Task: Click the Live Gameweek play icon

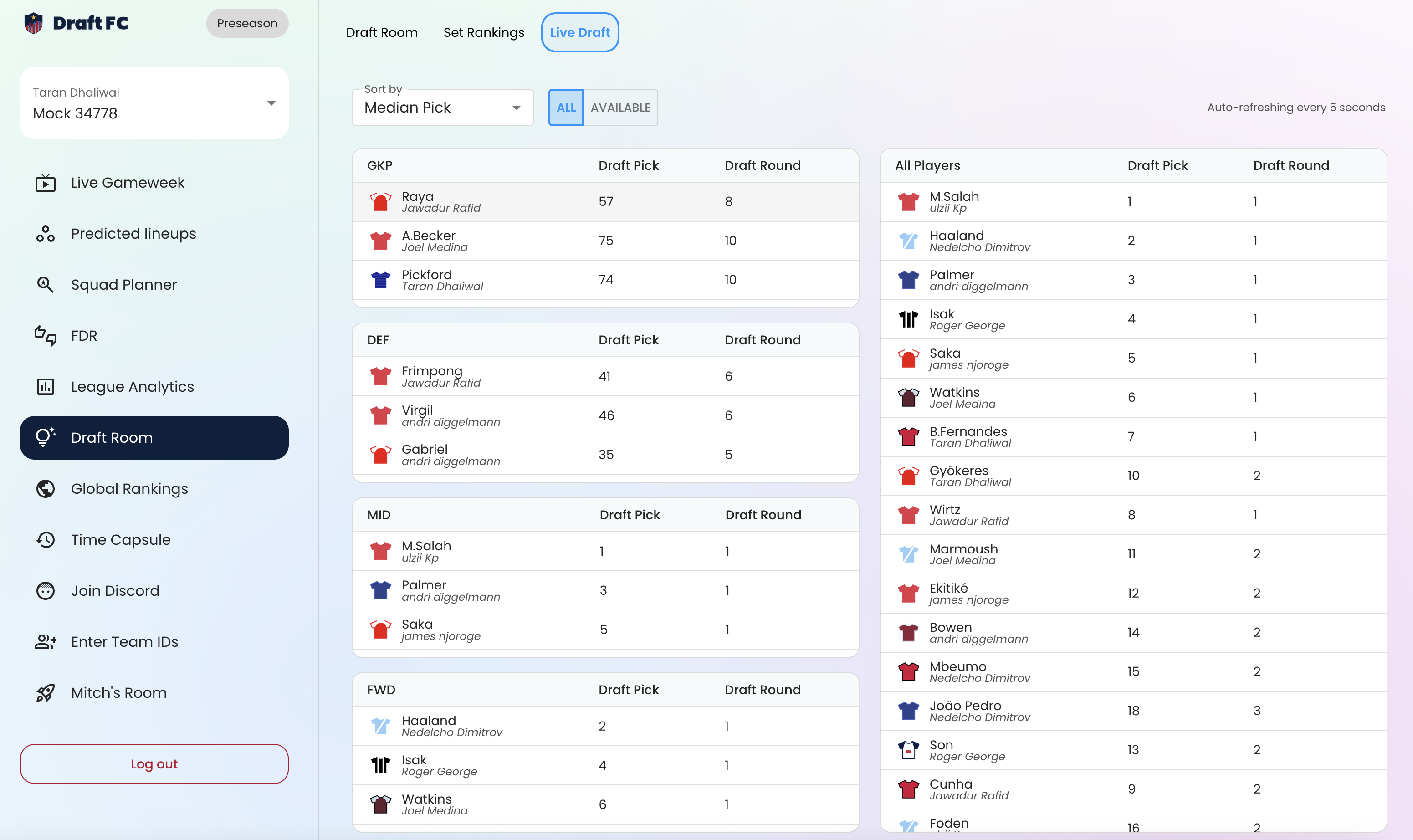Action: [45, 183]
